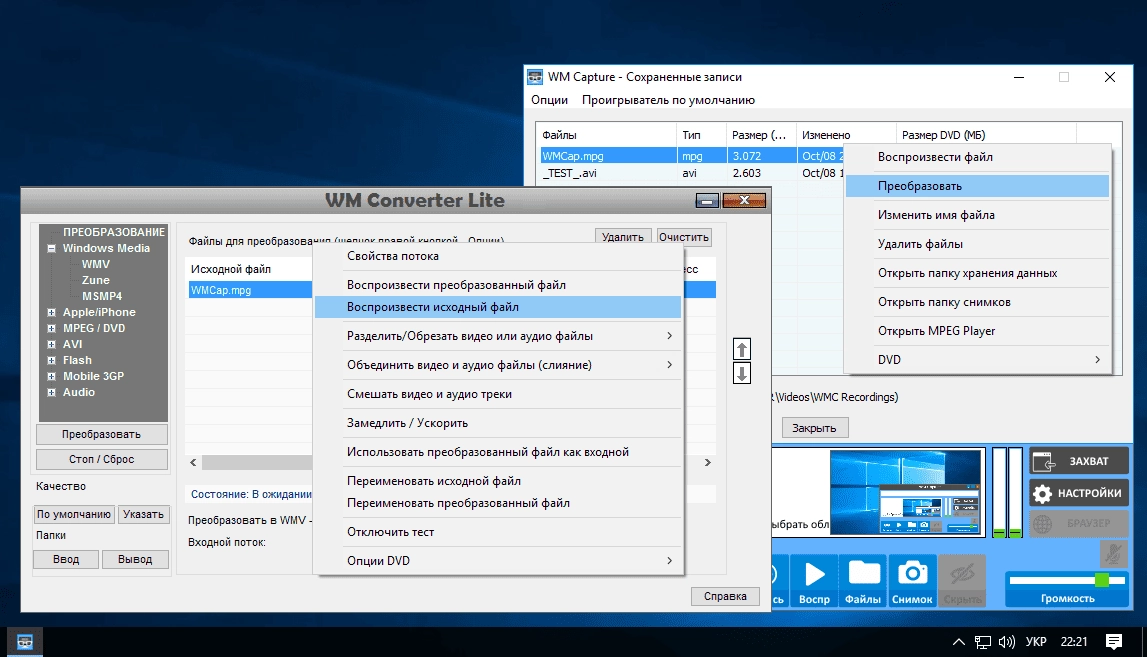Click the WM Capture icon in the taskbar
1147x657 pixels.
click(x=25, y=642)
